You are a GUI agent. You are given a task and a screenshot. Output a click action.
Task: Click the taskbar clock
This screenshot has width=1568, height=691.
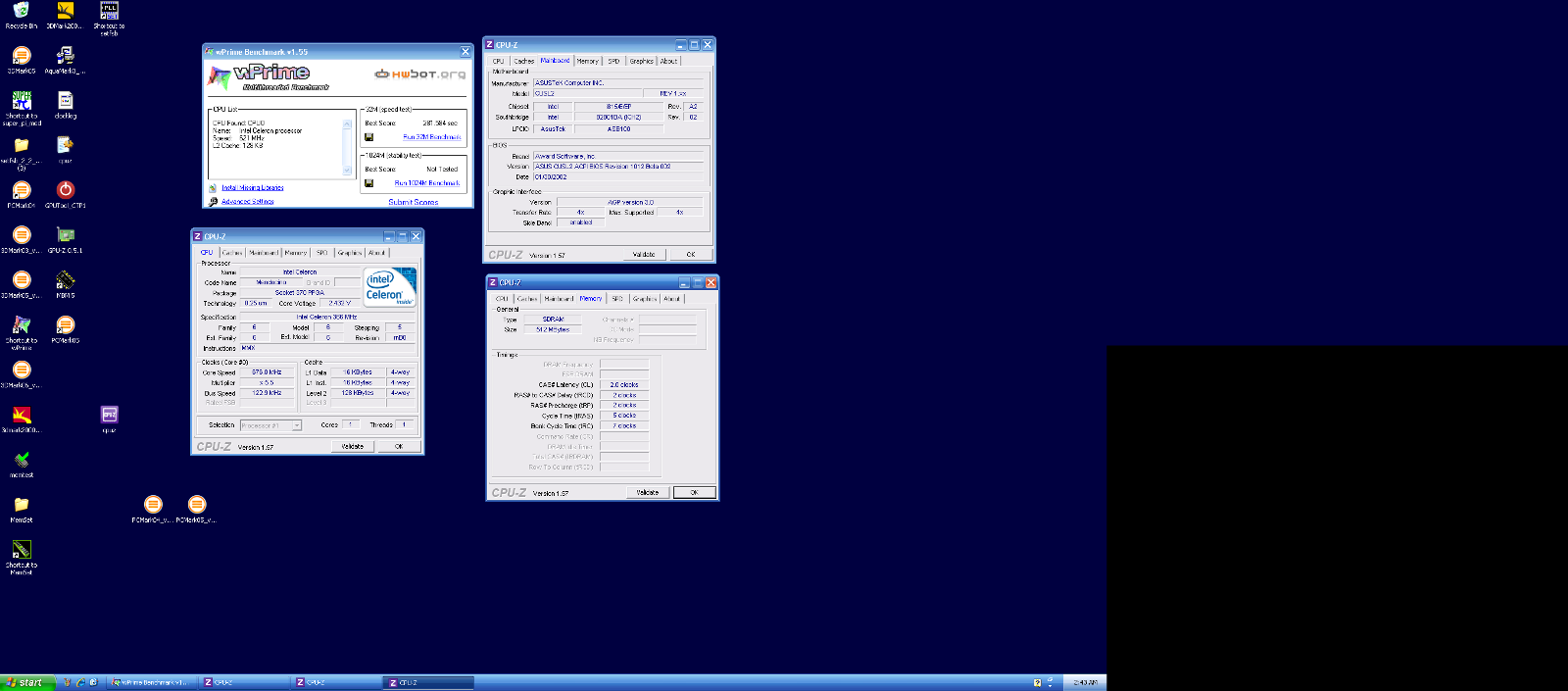1085,682
